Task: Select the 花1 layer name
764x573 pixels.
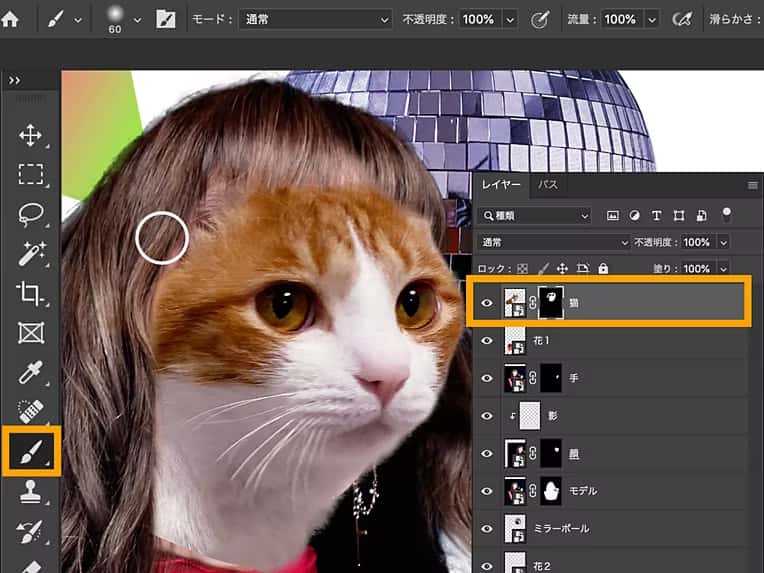Action: (x=541, y=341)
